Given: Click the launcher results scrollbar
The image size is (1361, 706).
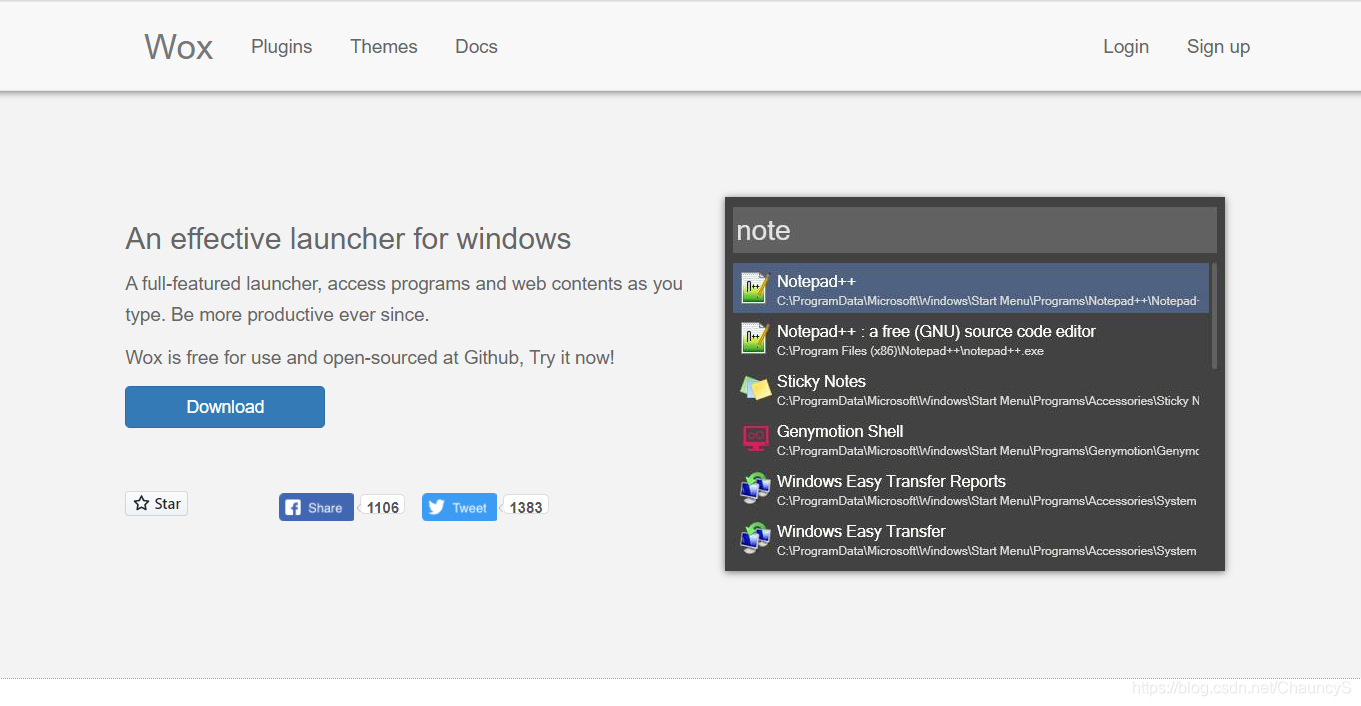Looking at the screenshot, I should pos(1214,316).
